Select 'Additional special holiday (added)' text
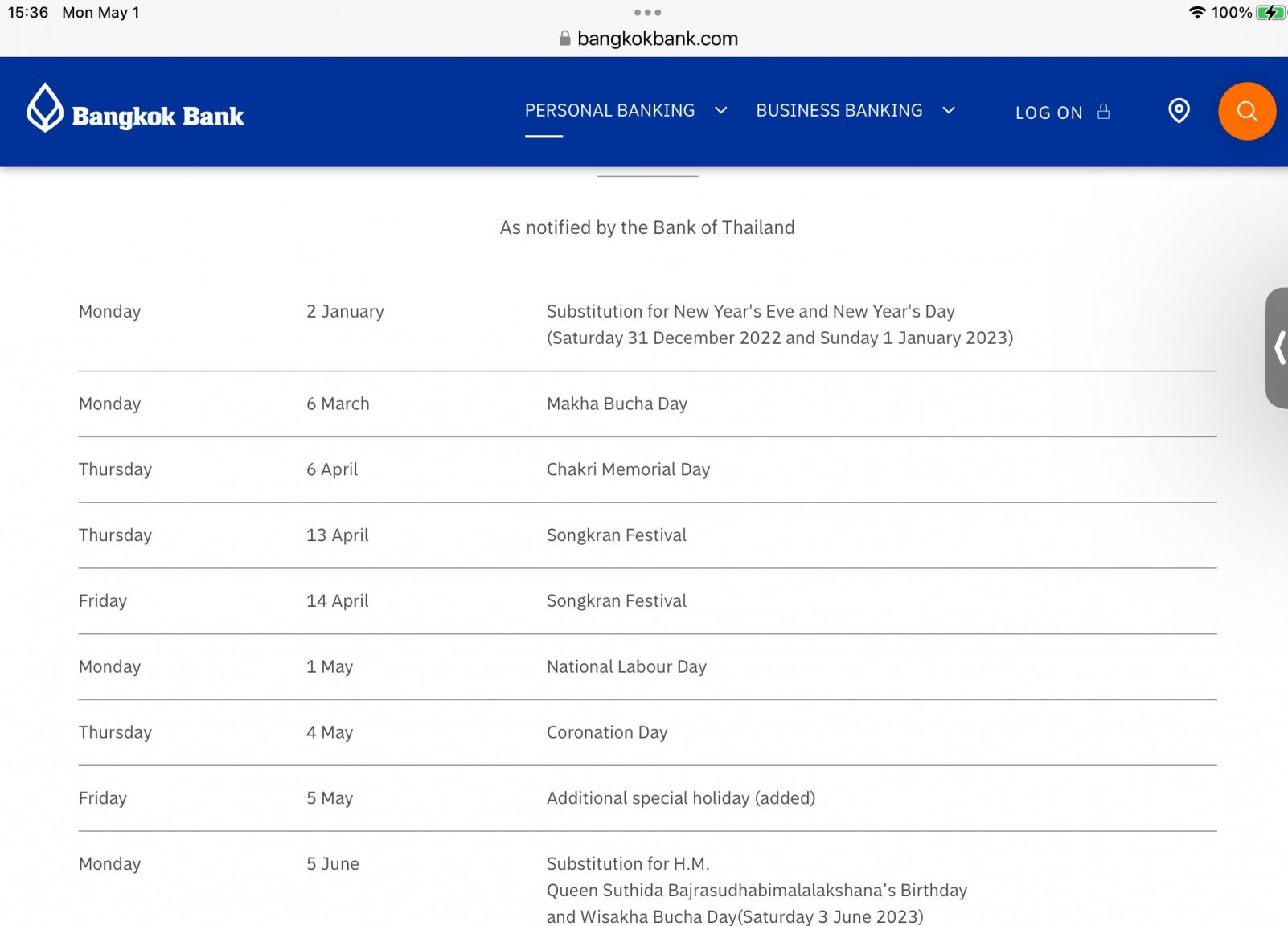 (681, 798)
